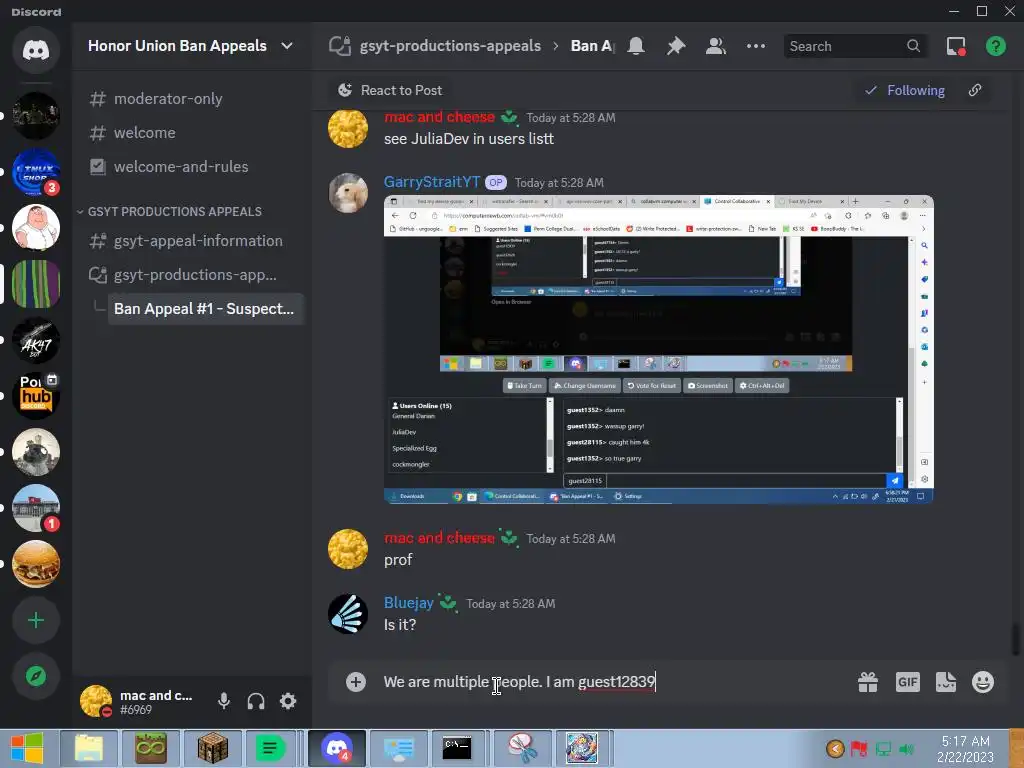This screenshot has width=1024, height=768.
Task: Open the Linux Shop server icon
Action: click(x=36, y=172)
